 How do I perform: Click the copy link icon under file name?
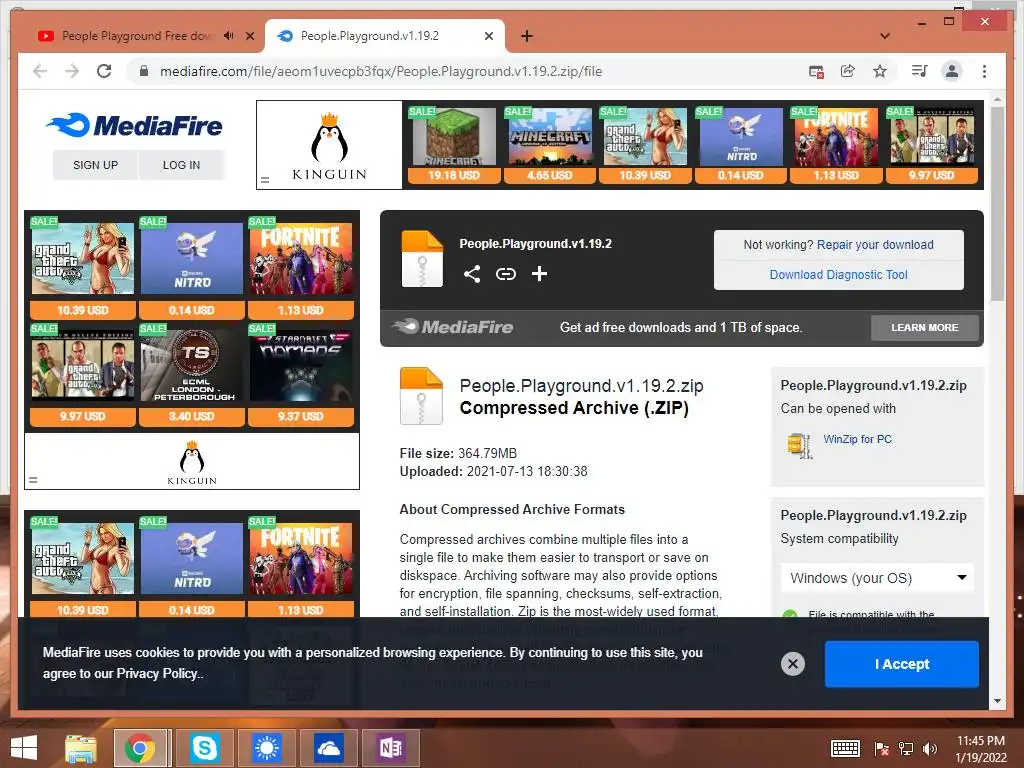pos(505,274)
